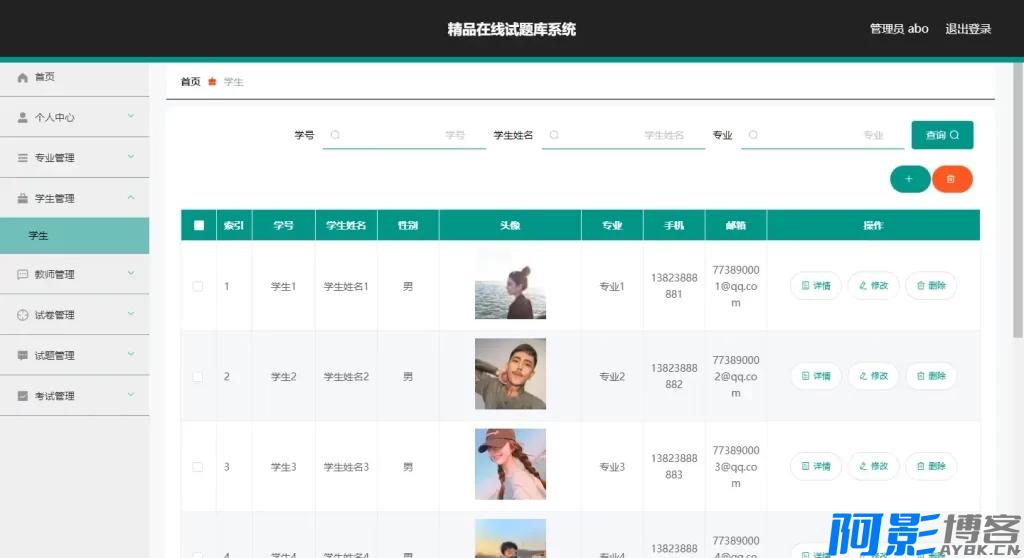Click the vertical page scrollbar
Screen dimensions: 1024x558
[x=1018, y=200]
